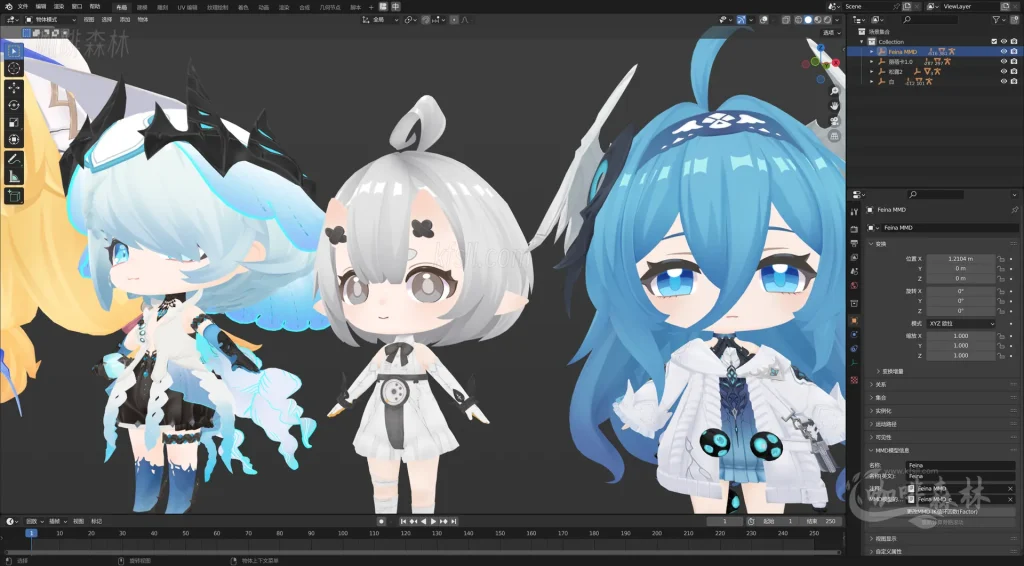This screenshot has height=566, width=1024.
Task: Play animation forward
Action: (433, 522)
